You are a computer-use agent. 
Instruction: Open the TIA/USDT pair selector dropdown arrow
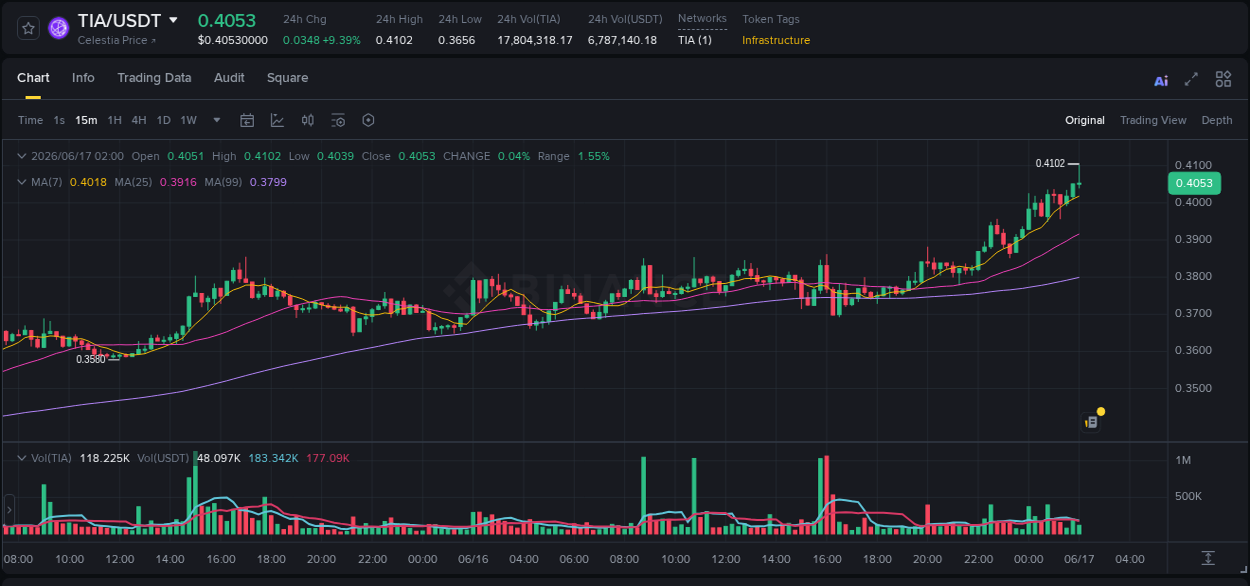pos(173,20)
